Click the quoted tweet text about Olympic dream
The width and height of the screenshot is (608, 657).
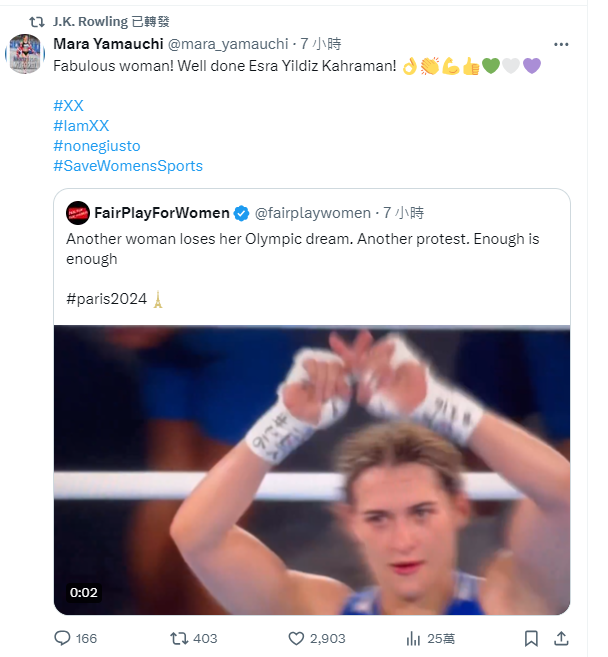click(302, 249)
